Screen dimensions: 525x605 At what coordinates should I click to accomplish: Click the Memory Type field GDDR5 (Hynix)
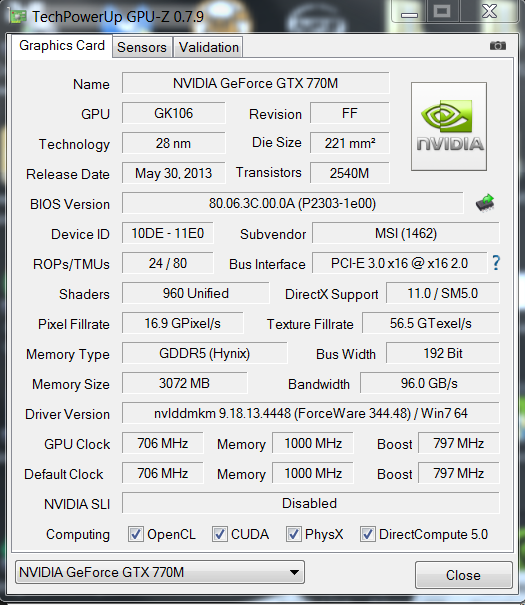(204, 353)
